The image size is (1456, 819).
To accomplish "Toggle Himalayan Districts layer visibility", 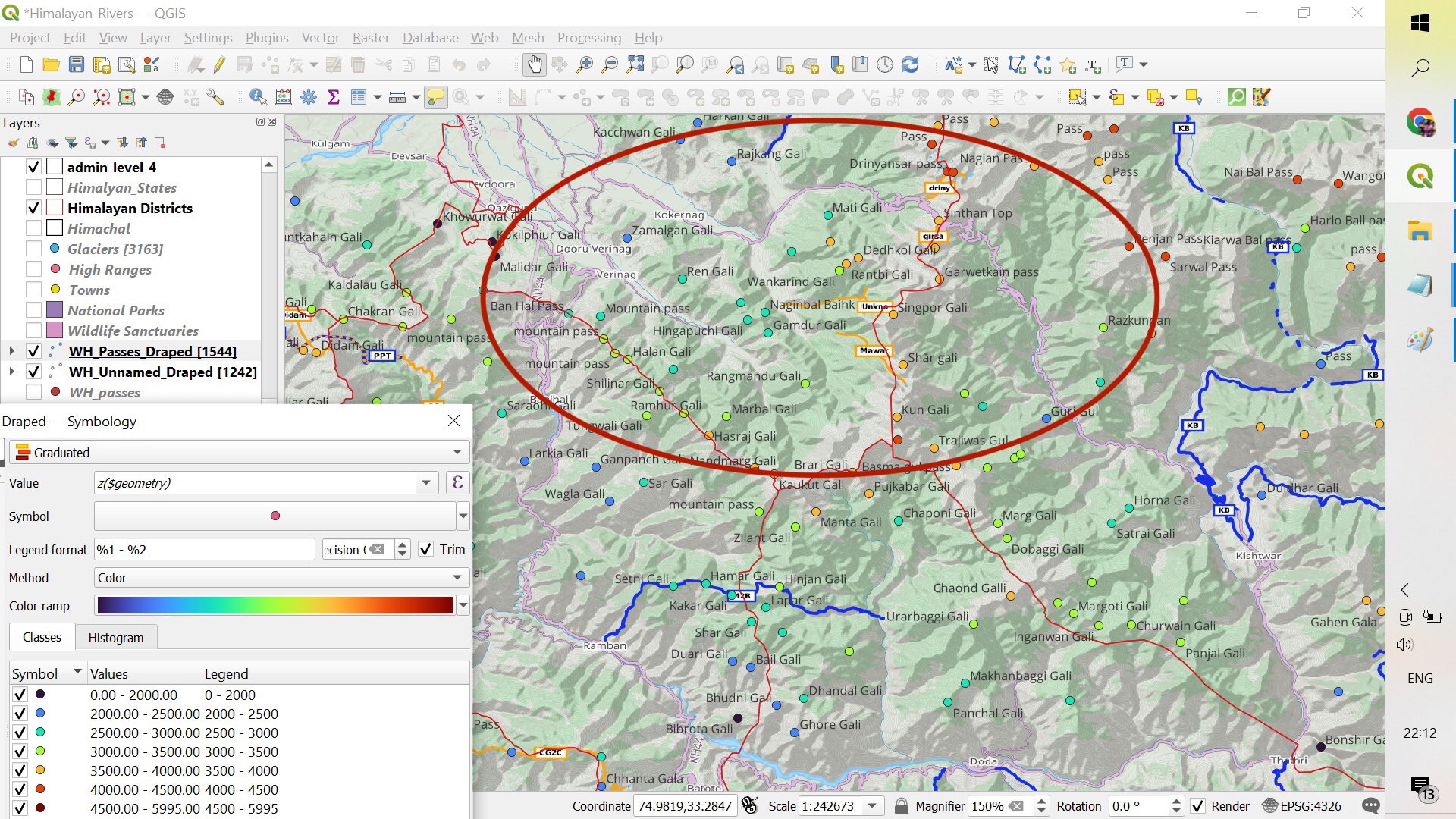I will tap(33, 208).
